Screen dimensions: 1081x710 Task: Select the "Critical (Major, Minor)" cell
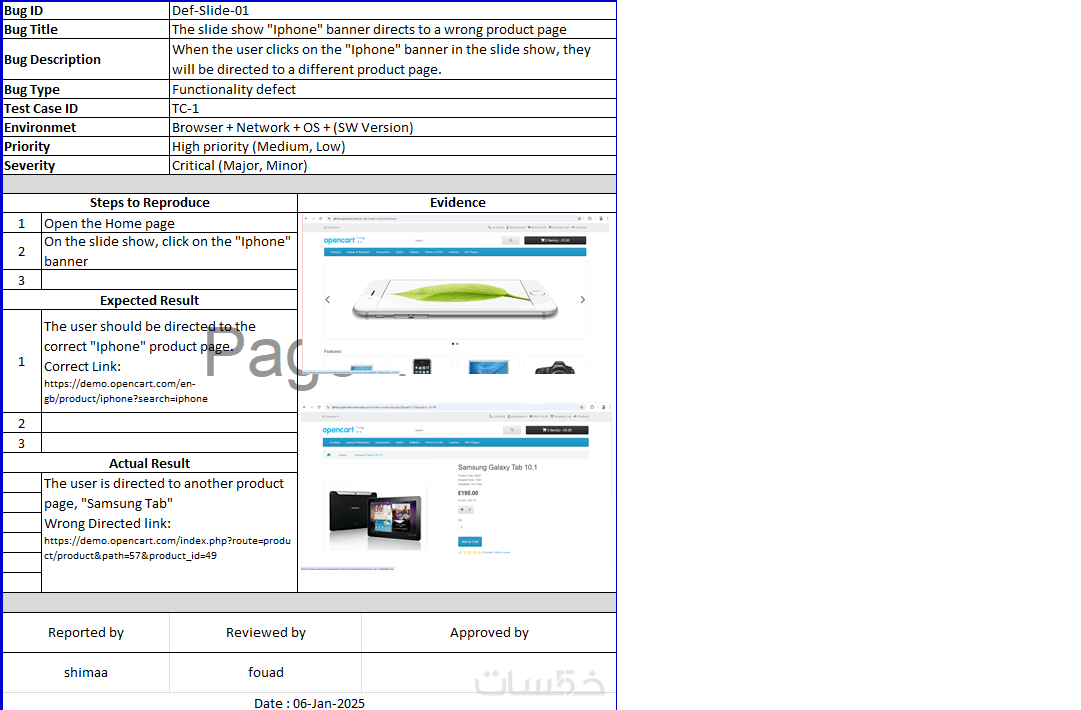[393, 165]
